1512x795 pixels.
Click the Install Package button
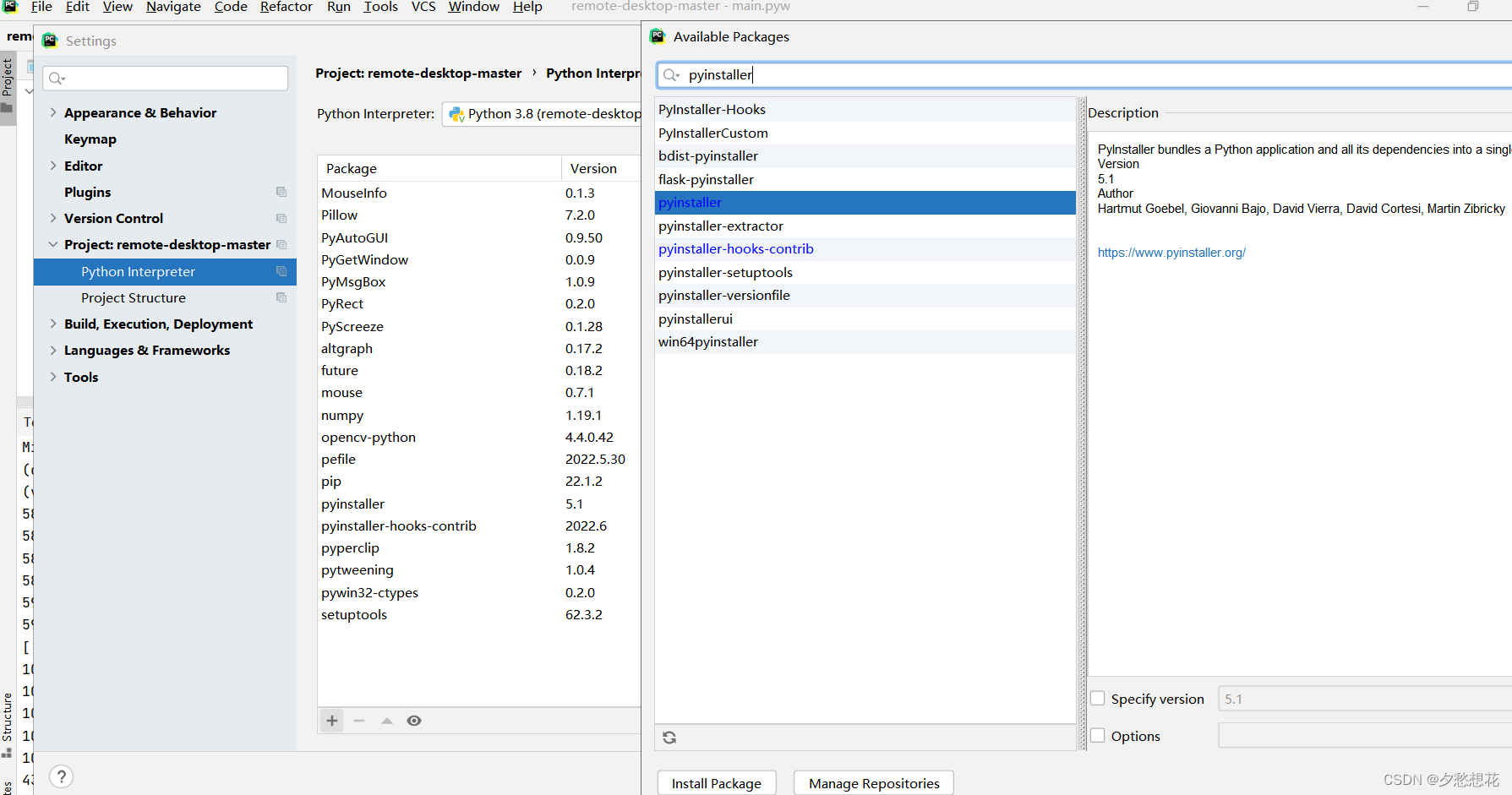coord(717,783)
